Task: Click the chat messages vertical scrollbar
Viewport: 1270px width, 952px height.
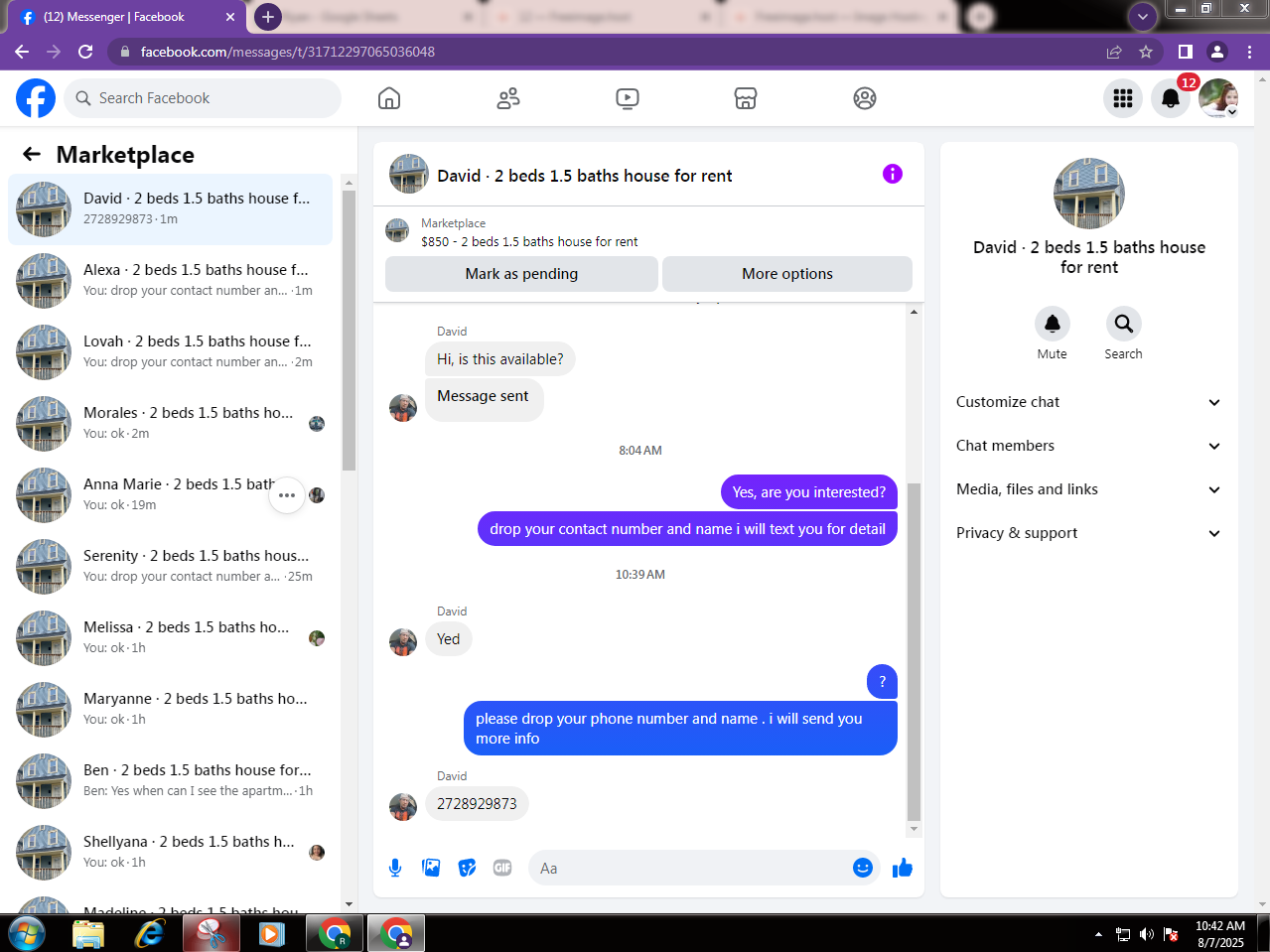Action: pos(914,652)
